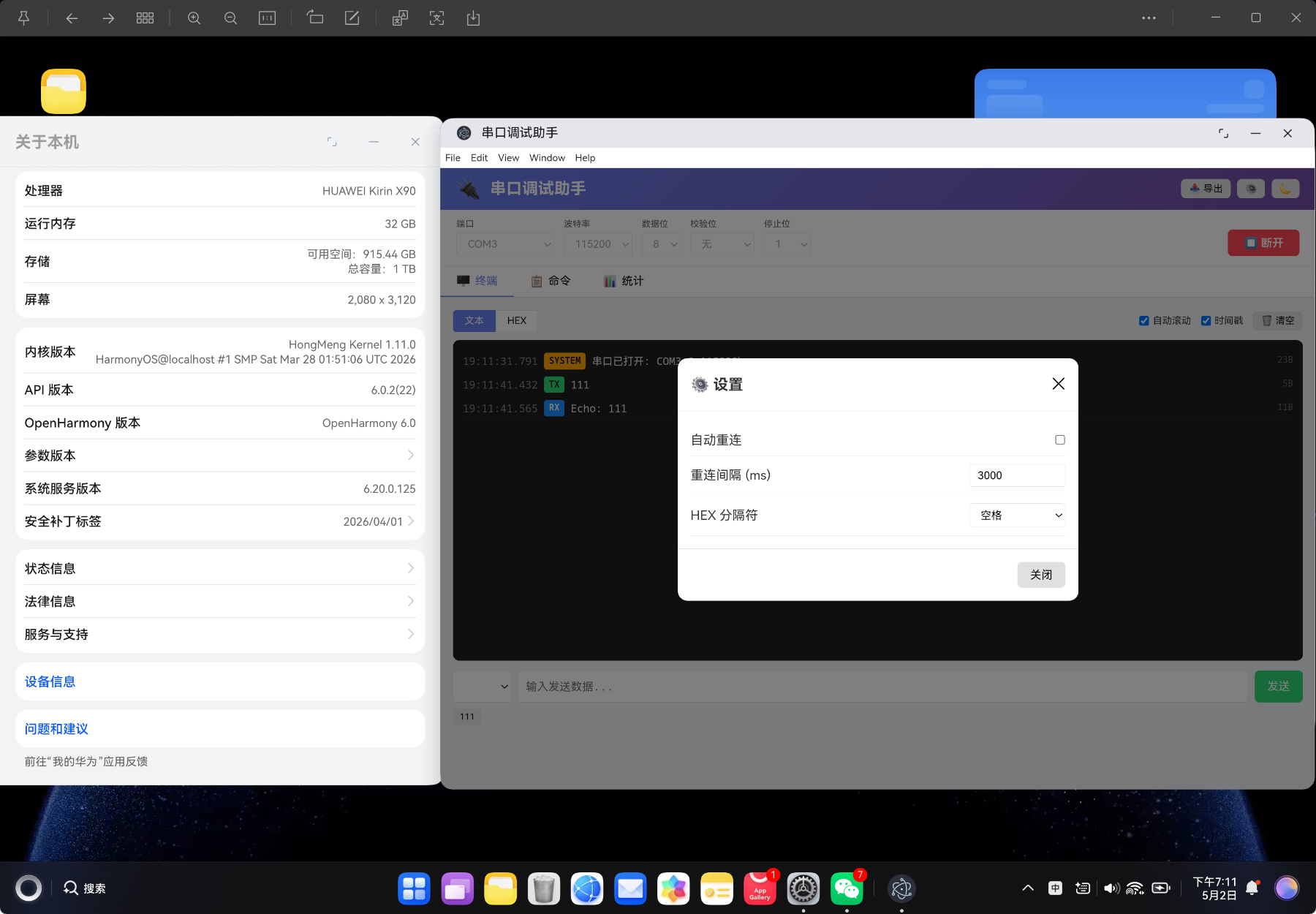Open the send-mode dropdown beside the input box
The width and height of the screenshot is (1316, 914).
point(483,687)
